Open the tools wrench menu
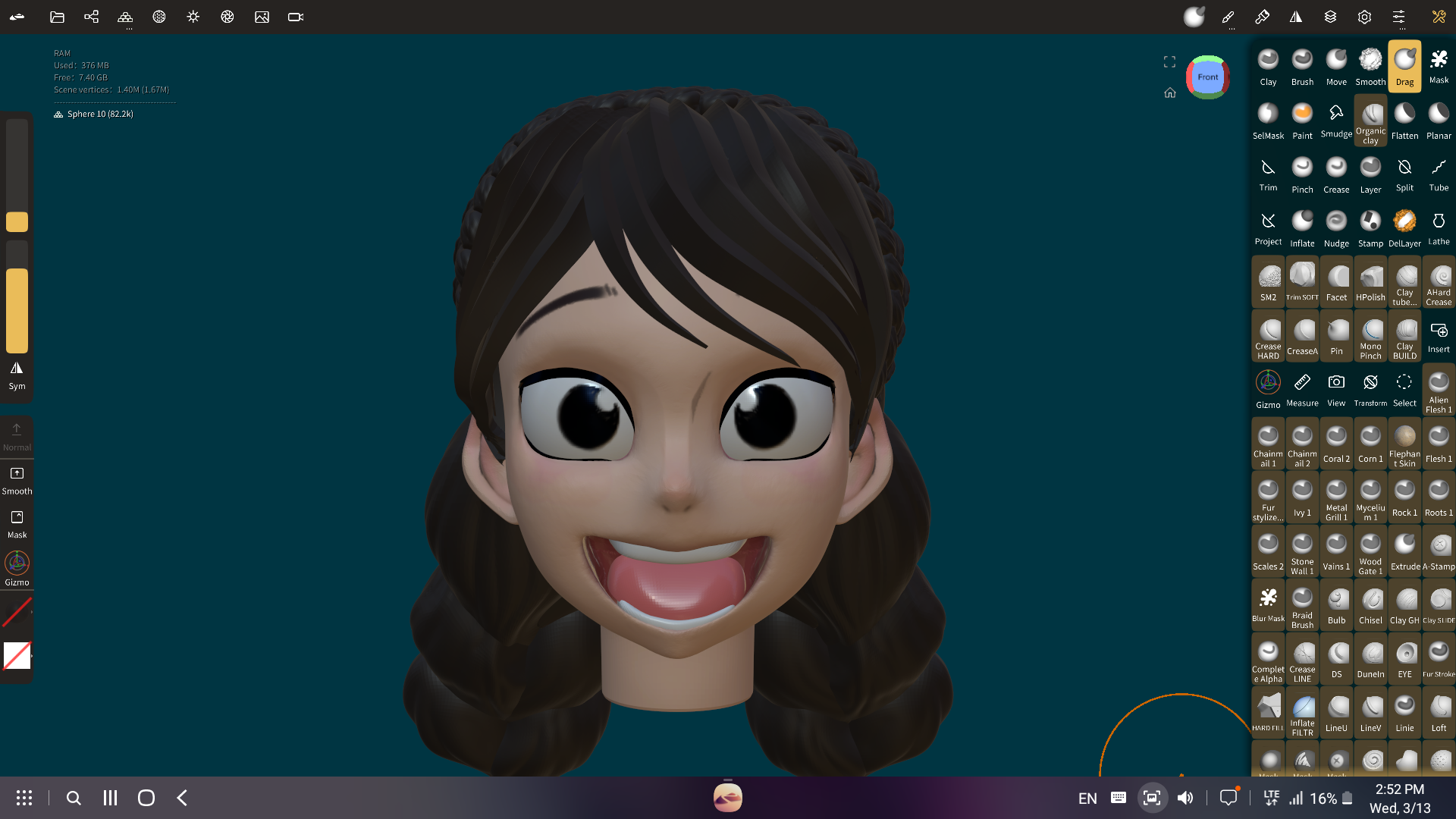The image size is (1456, 819). pyautogui.click(x=1439, y=17)
